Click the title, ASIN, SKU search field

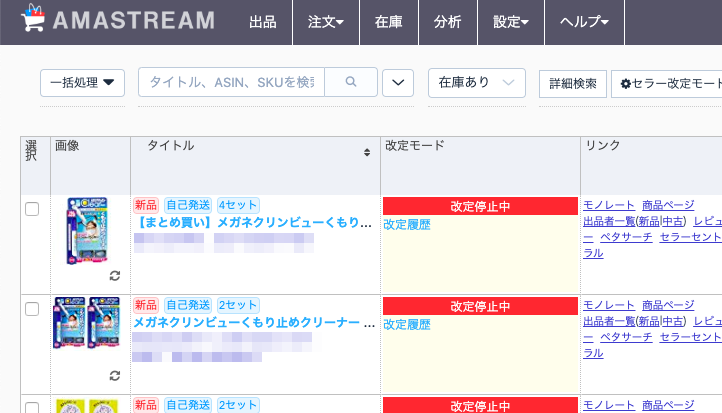[232, 82]
